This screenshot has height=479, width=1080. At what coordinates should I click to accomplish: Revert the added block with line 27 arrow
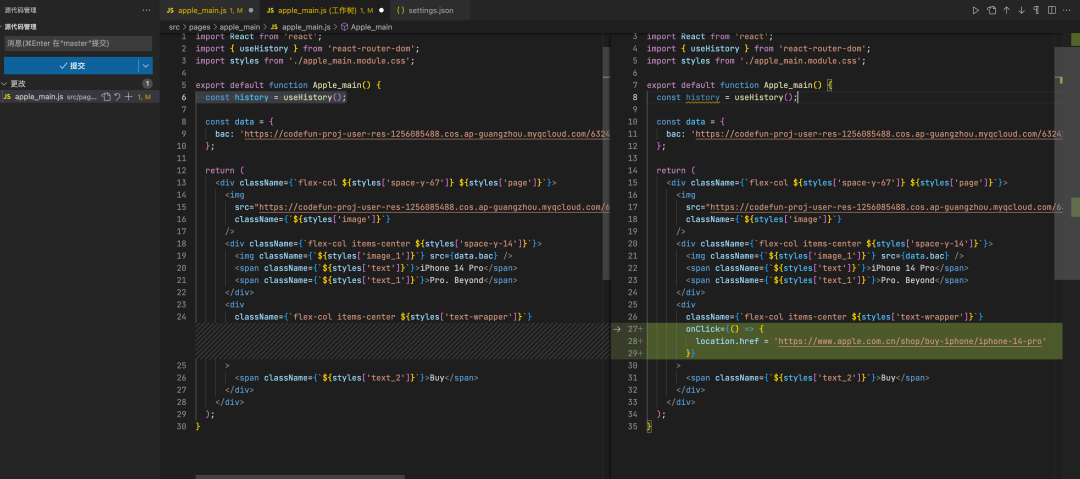tap(618, 329)
